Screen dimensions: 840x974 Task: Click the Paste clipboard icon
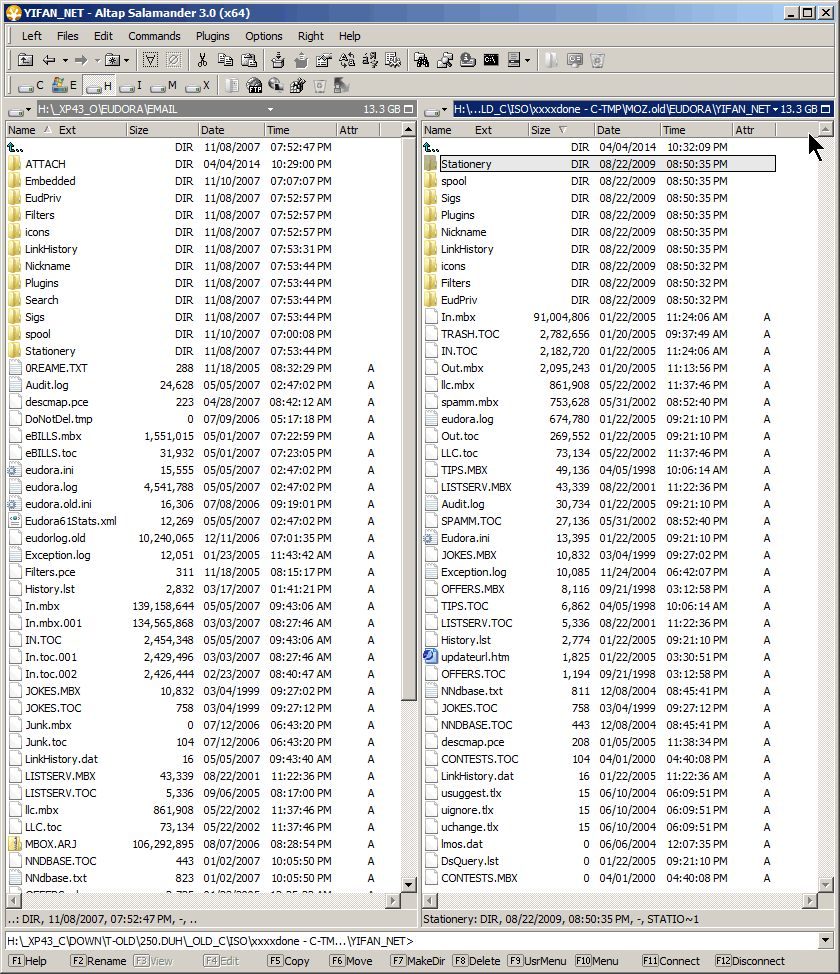click(249, 60)
